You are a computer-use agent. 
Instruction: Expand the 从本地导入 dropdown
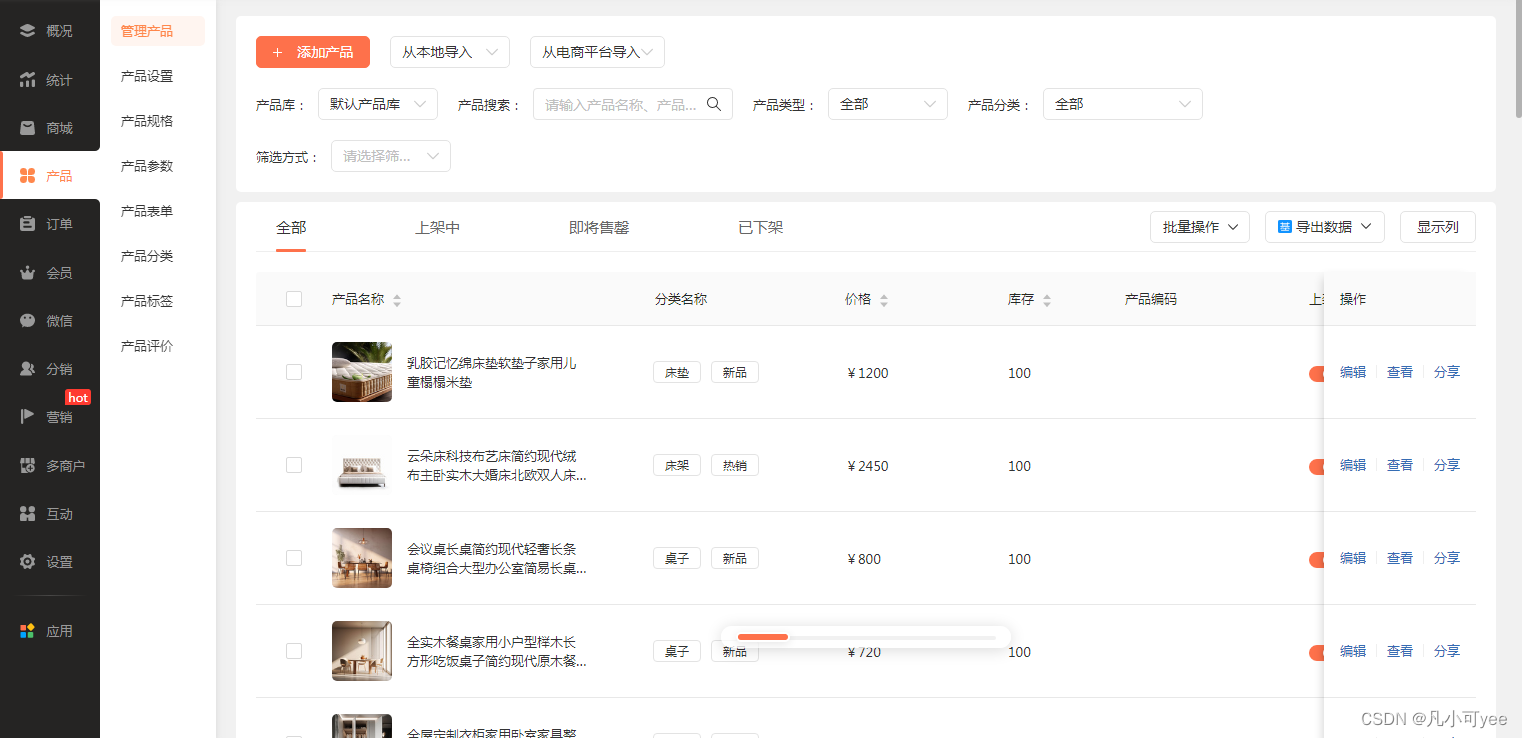pos(449,52)
